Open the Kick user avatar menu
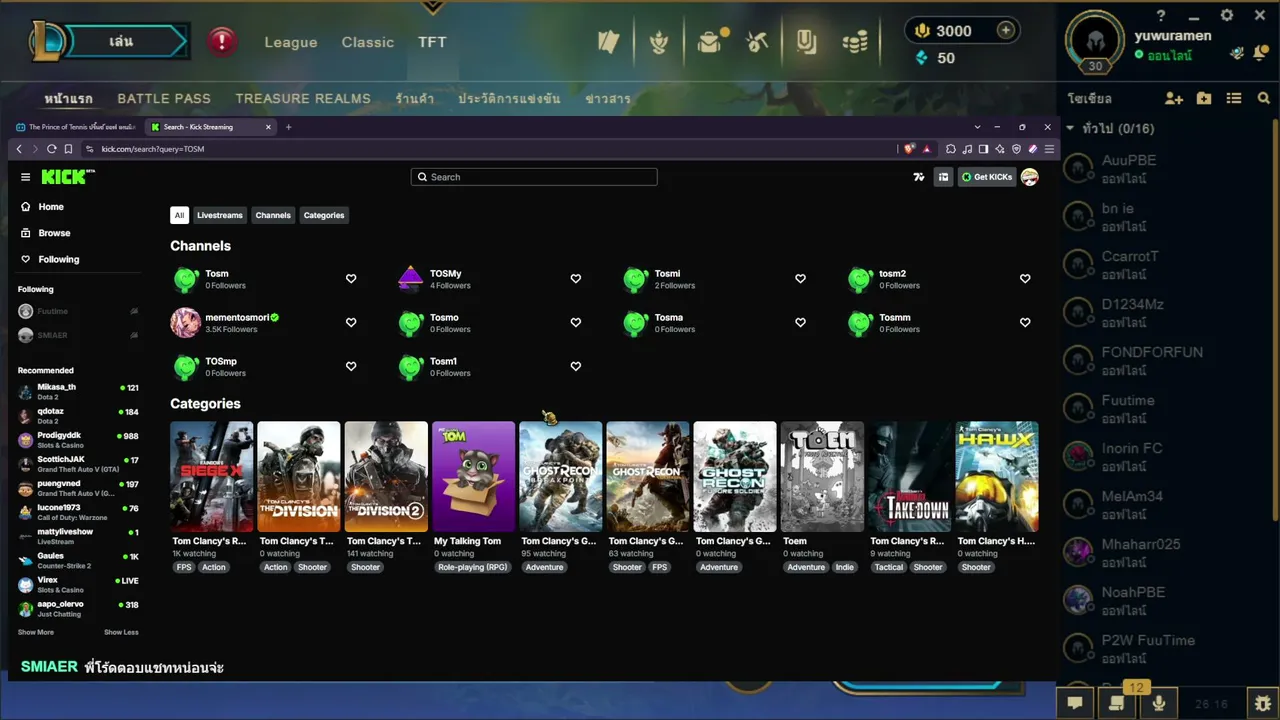The image size is (1280, 720). click(1029, 177)
